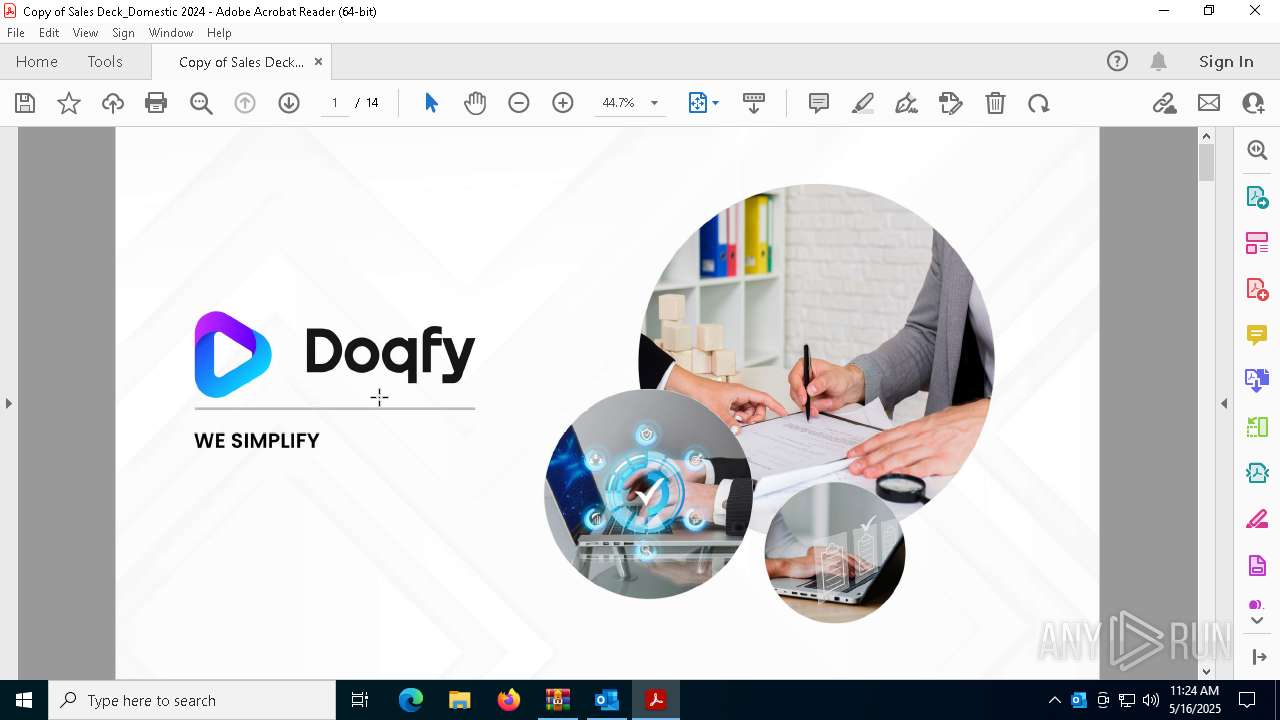Open the Help menu
Viewport: 1280px width, 720px height.
[219, 33]
